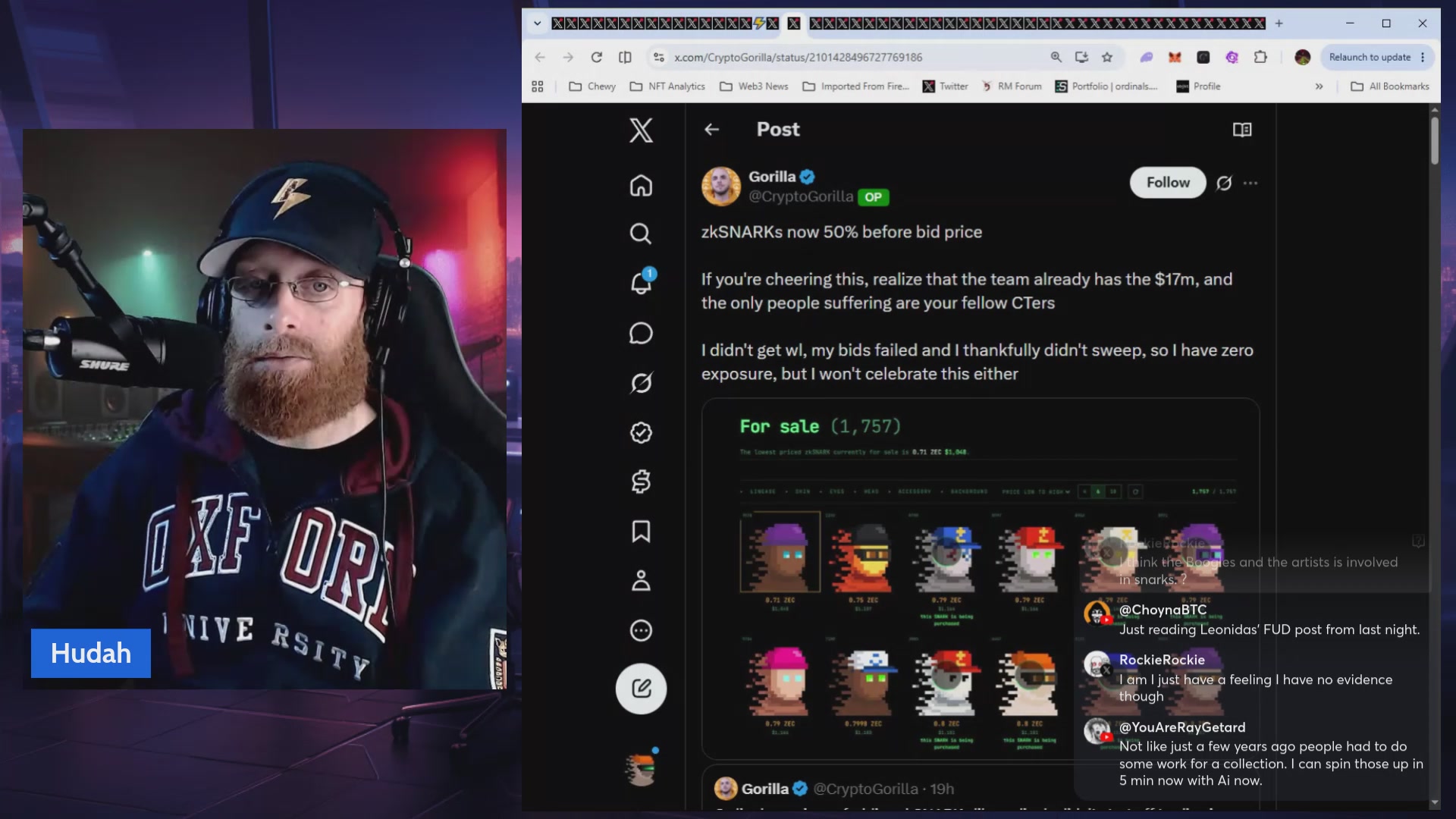1456x819 pixels.
Task: Follow the Gorilla account
Action: point(1168,183)
